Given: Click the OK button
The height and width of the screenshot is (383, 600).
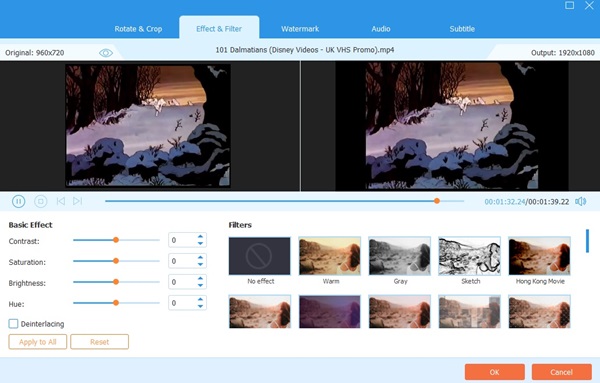Looking at the screenshot, I should [x=494, y=372].
